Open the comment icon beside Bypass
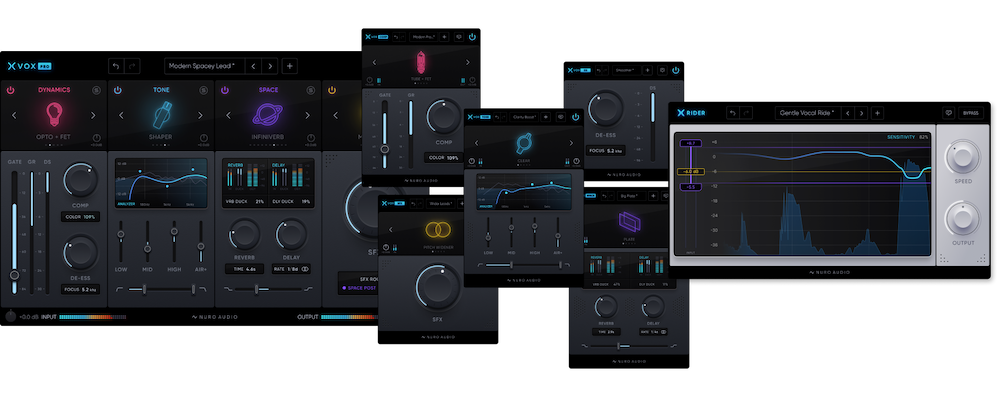1000x397 pixels. click(x=948, y=113)
